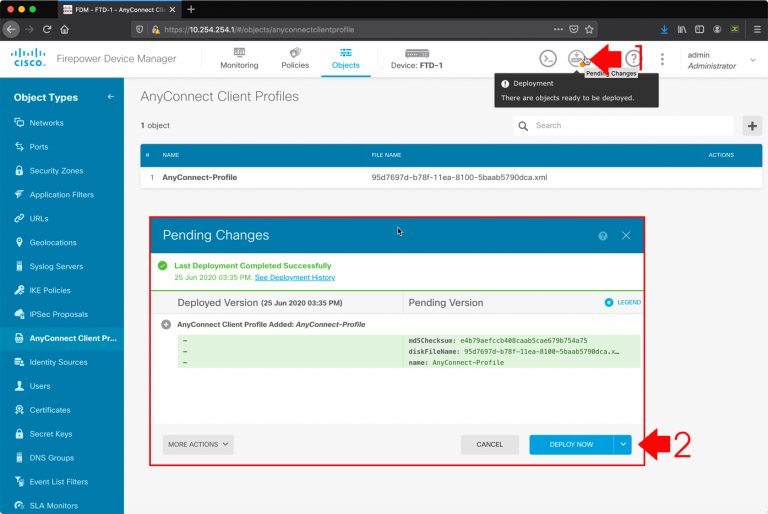
Task: Click the Geolocations pin icon
Action: (19, 242)
